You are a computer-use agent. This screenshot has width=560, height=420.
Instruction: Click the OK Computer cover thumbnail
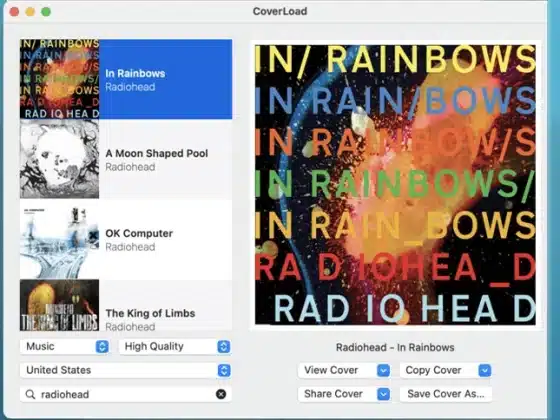(x=59, y=239)
